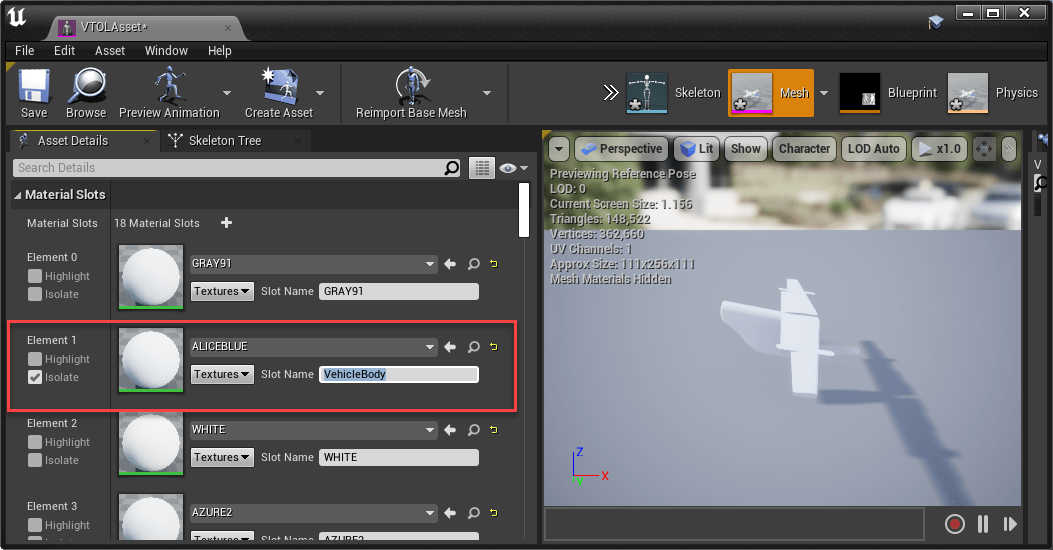Switch to Skeleton editor mode
The width and height of the screenshot is (1053, 550).
point(674,93)
